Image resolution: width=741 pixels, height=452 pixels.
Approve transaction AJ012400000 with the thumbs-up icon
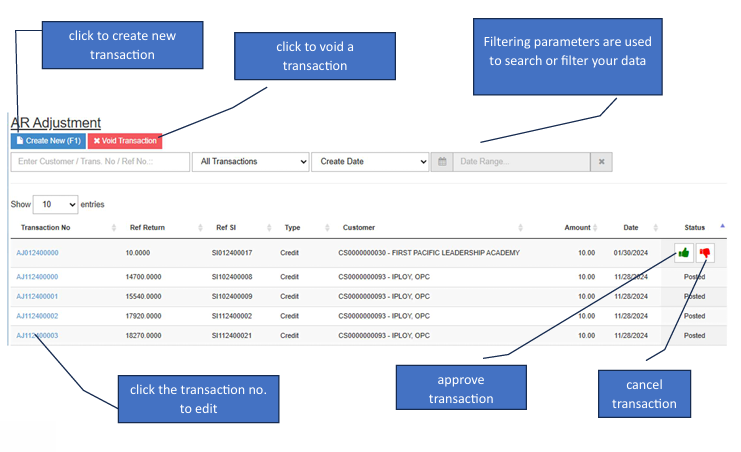click(x=684, y=253)
